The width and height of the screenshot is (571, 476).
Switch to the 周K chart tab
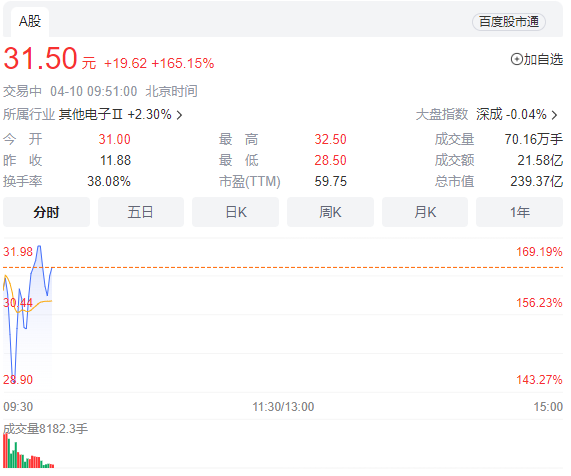330,212
